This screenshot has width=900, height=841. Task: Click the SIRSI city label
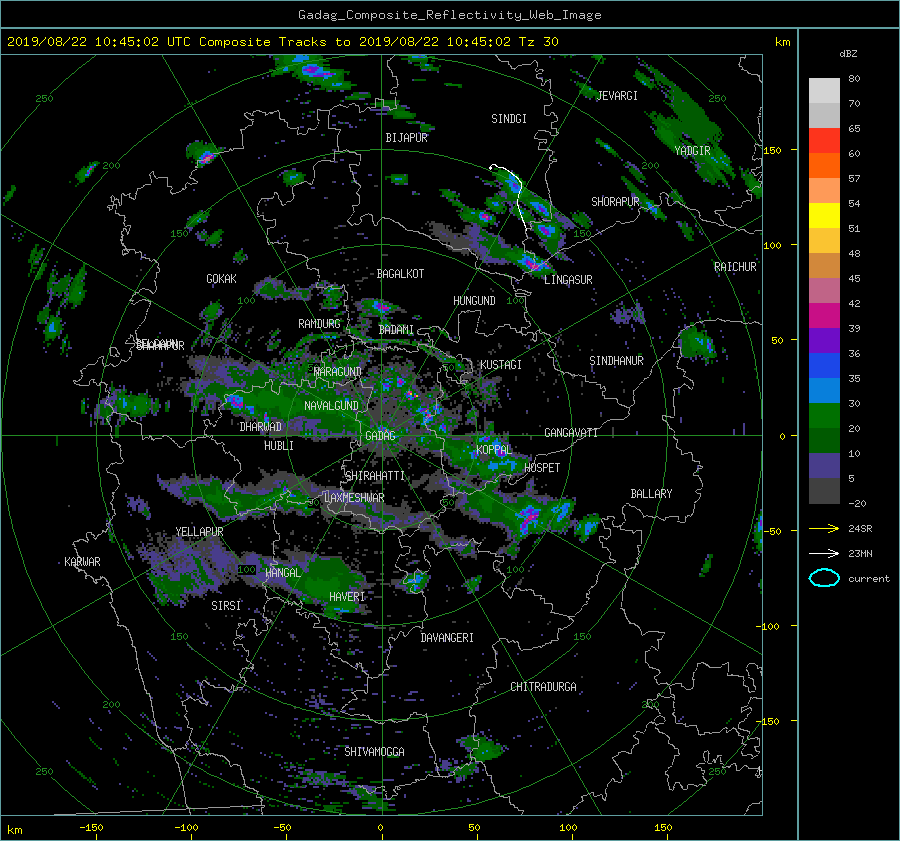tap(226, 606)
